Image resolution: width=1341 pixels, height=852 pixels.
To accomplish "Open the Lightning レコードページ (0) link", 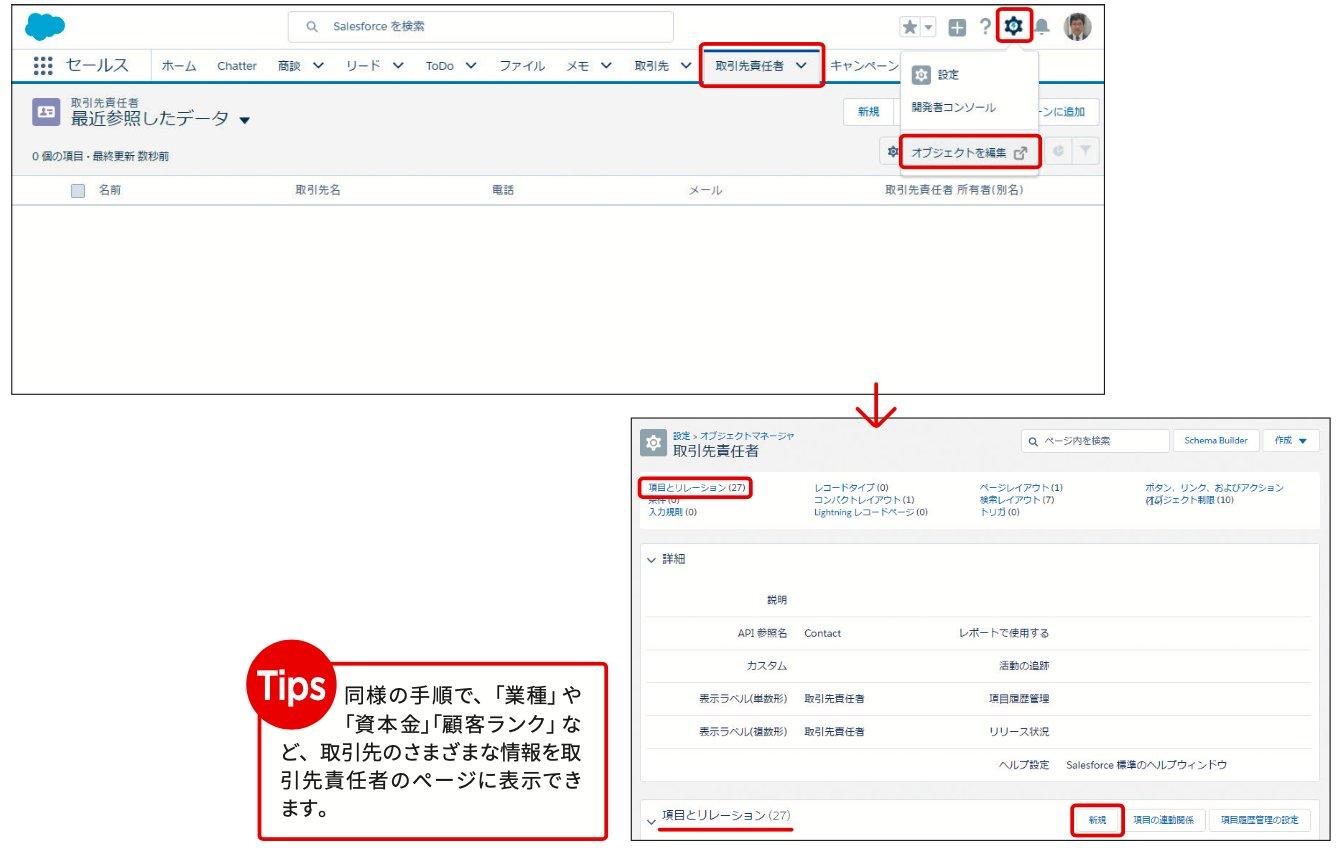I will 871,512.
